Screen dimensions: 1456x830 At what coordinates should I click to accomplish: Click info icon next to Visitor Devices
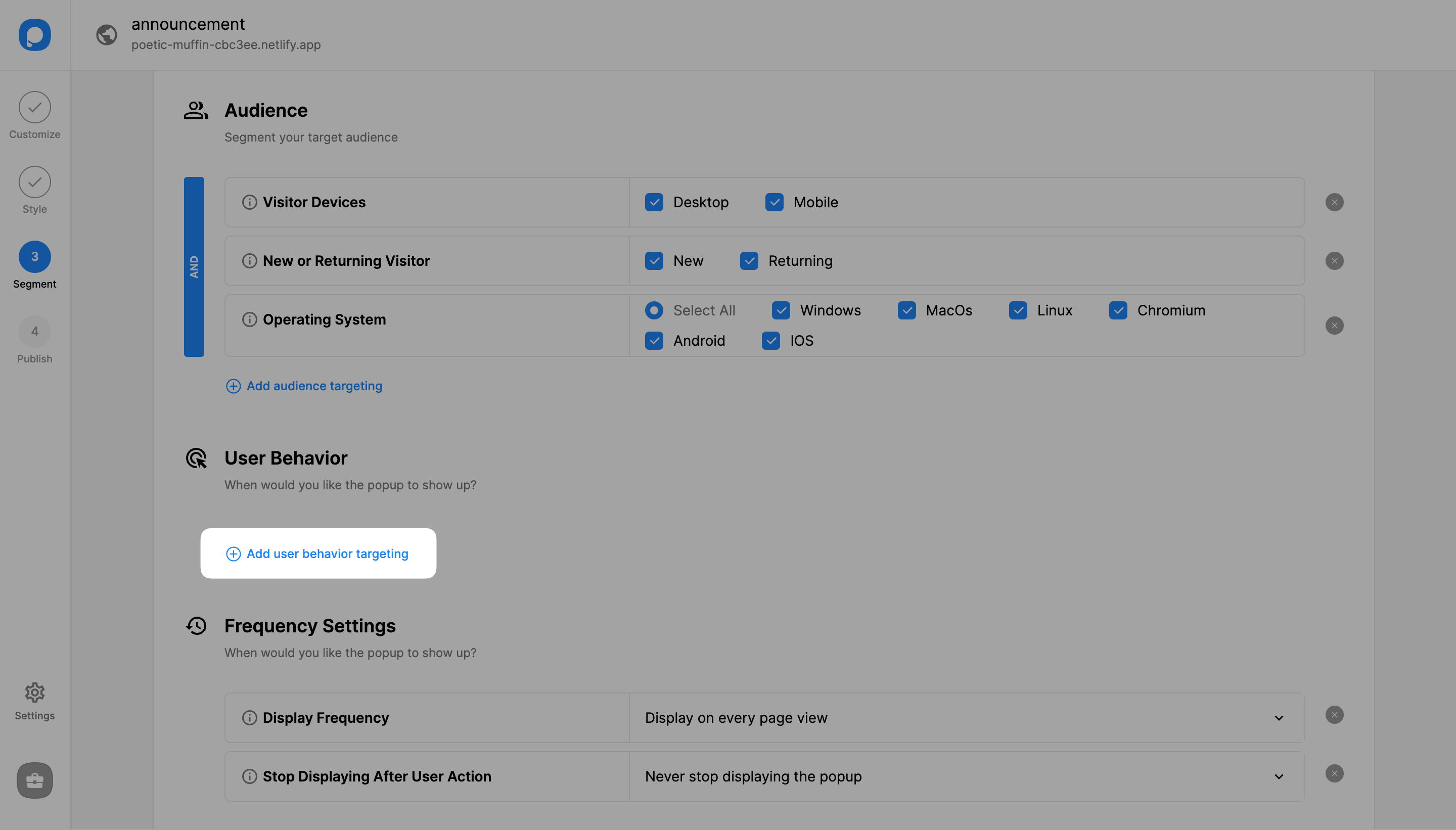coord(249,202)
